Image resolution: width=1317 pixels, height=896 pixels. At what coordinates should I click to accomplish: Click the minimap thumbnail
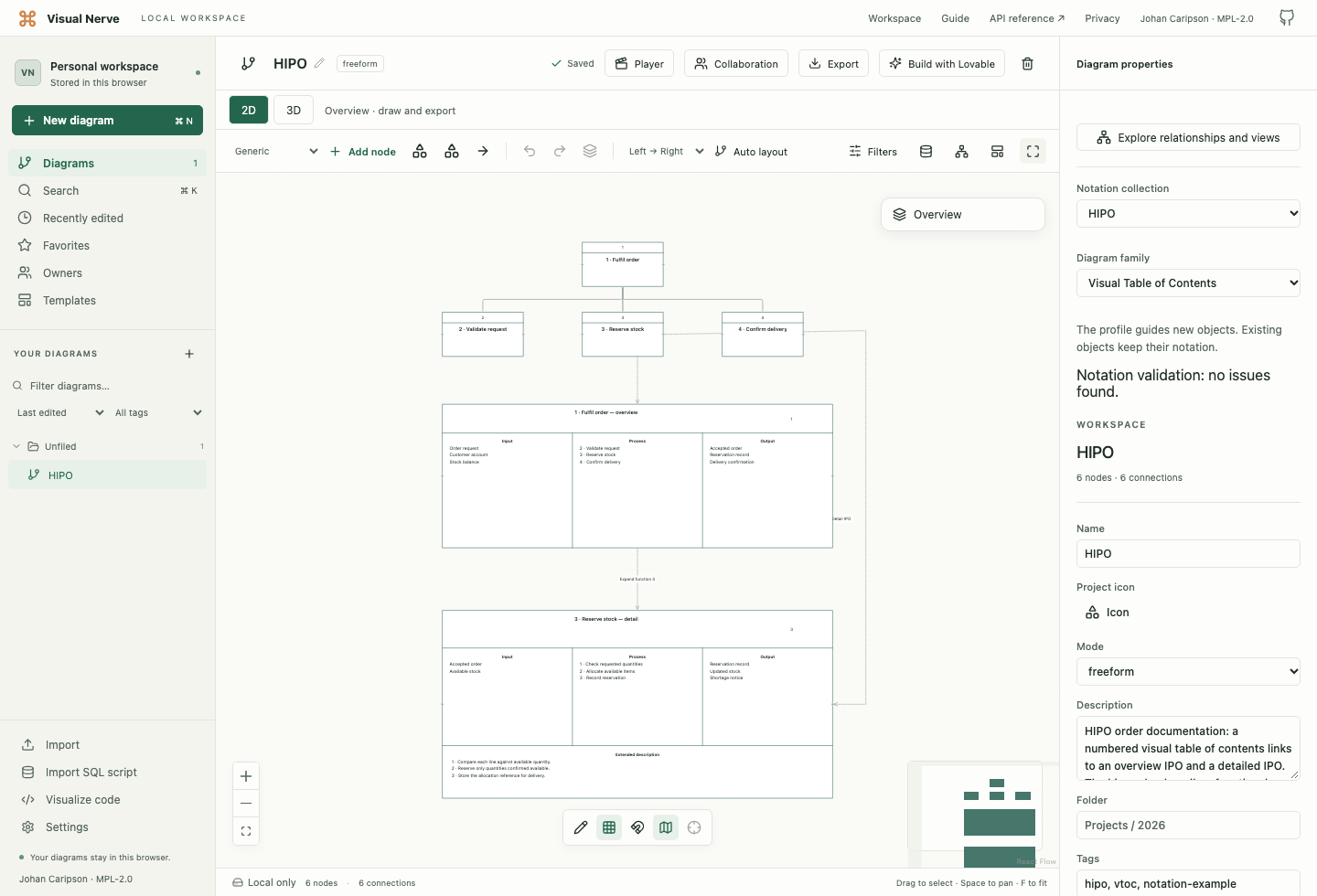[x=983, y=815]
